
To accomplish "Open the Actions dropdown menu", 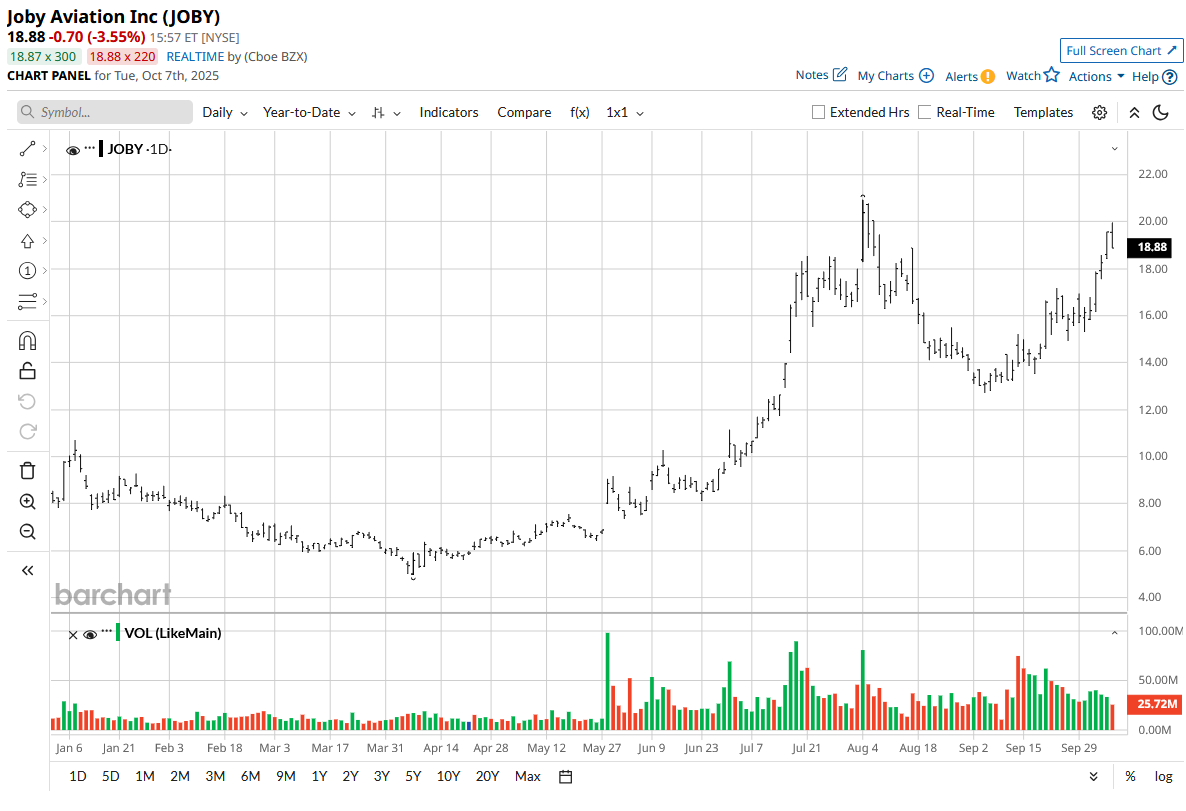I will pos(1096,76).
